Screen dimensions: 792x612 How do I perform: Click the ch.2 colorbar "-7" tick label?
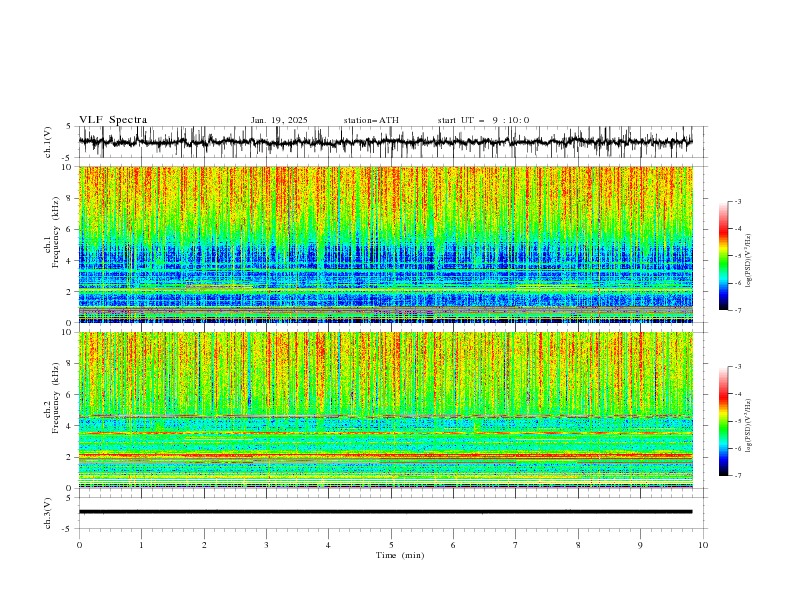coord(737,475)
